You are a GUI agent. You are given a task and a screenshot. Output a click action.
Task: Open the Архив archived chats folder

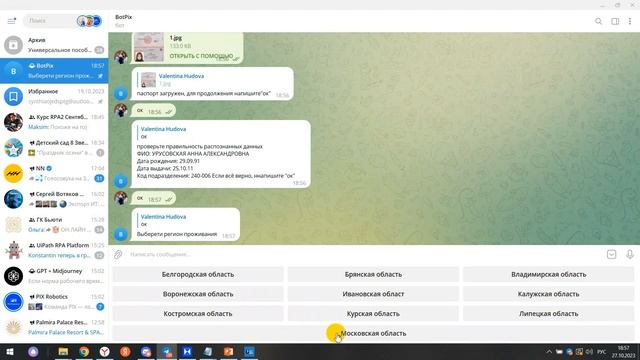tap(54, 45)
